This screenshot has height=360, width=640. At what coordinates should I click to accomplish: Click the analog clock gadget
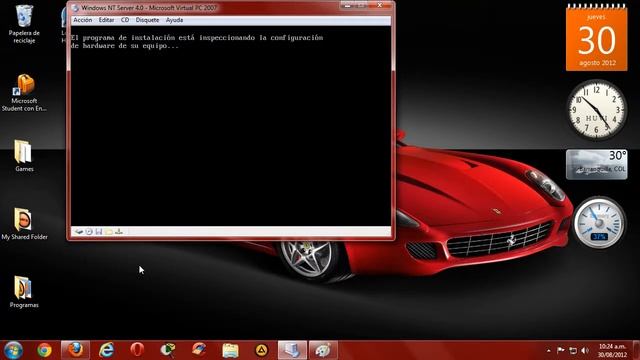pos(597,110)
